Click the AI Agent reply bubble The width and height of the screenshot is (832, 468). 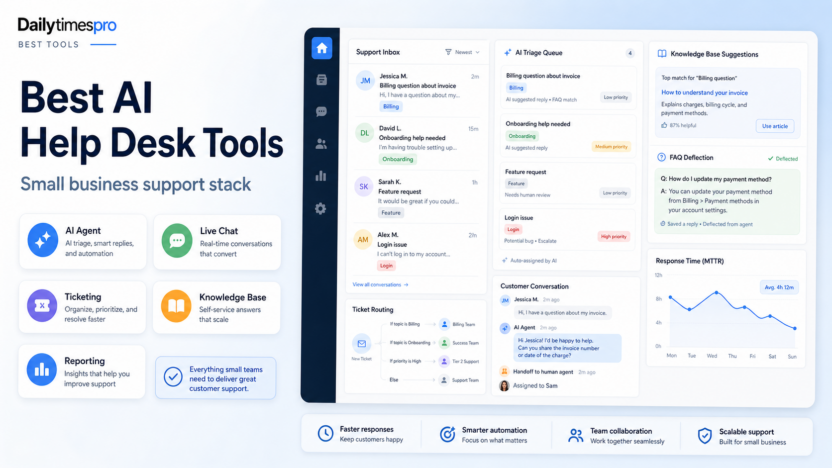pyautogui.click(x=567, y=348)
